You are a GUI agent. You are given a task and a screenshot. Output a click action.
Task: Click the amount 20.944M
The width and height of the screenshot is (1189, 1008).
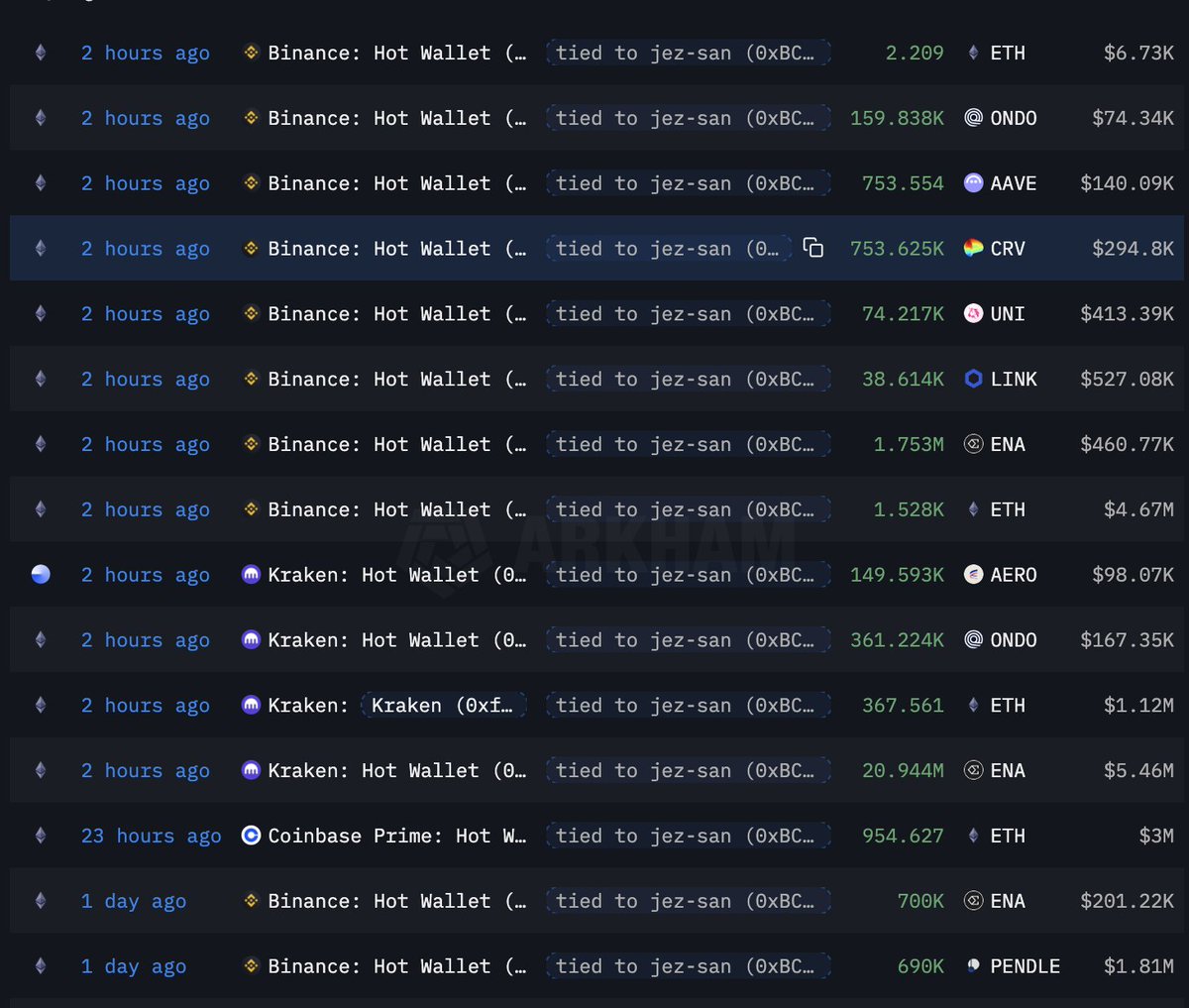coord(903,770)
